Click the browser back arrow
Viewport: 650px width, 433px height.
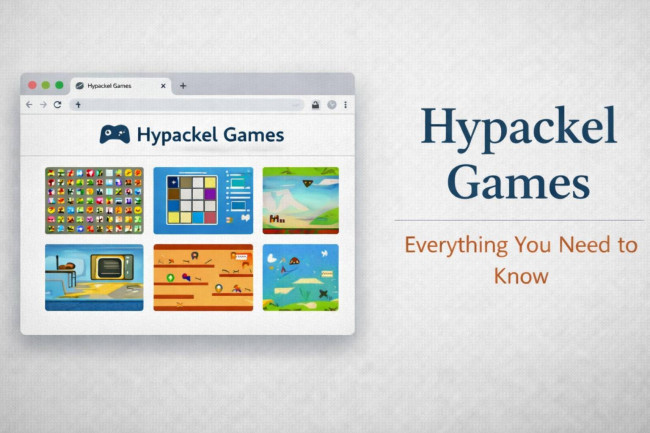(x=29, y=104)
